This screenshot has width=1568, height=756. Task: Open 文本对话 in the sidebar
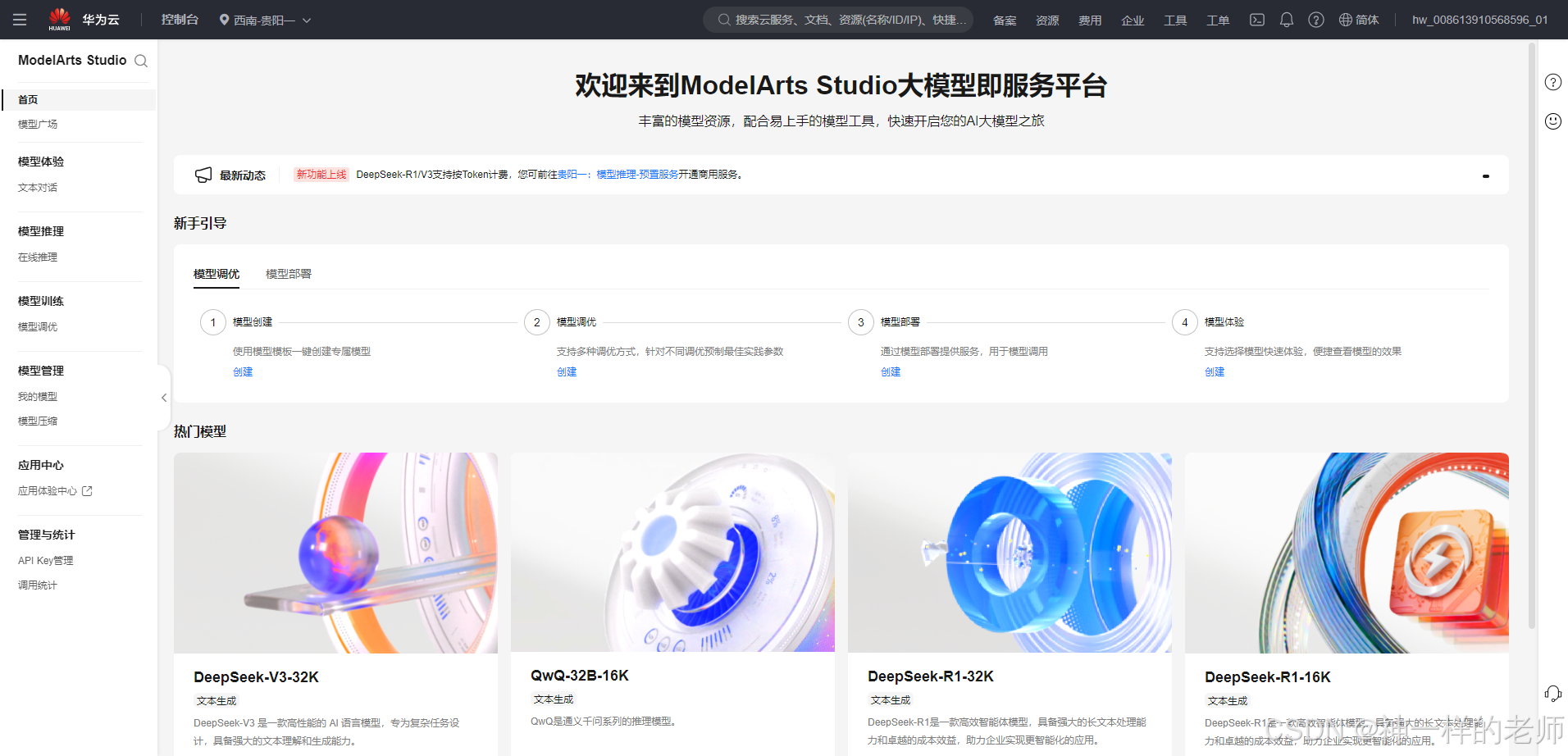pyautogui.click(x=38, y=188)
